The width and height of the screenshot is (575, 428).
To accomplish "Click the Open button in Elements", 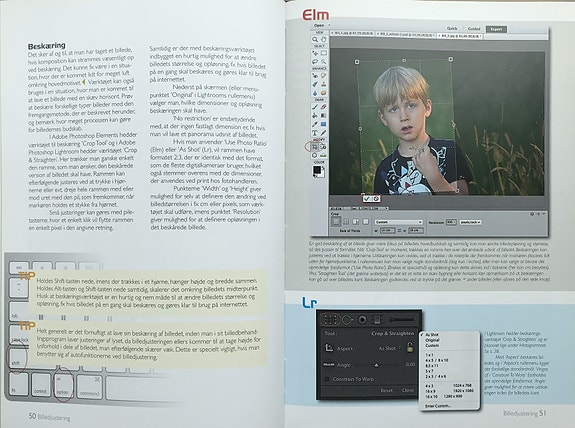I will pyautogui.click(x=319, y=25).
